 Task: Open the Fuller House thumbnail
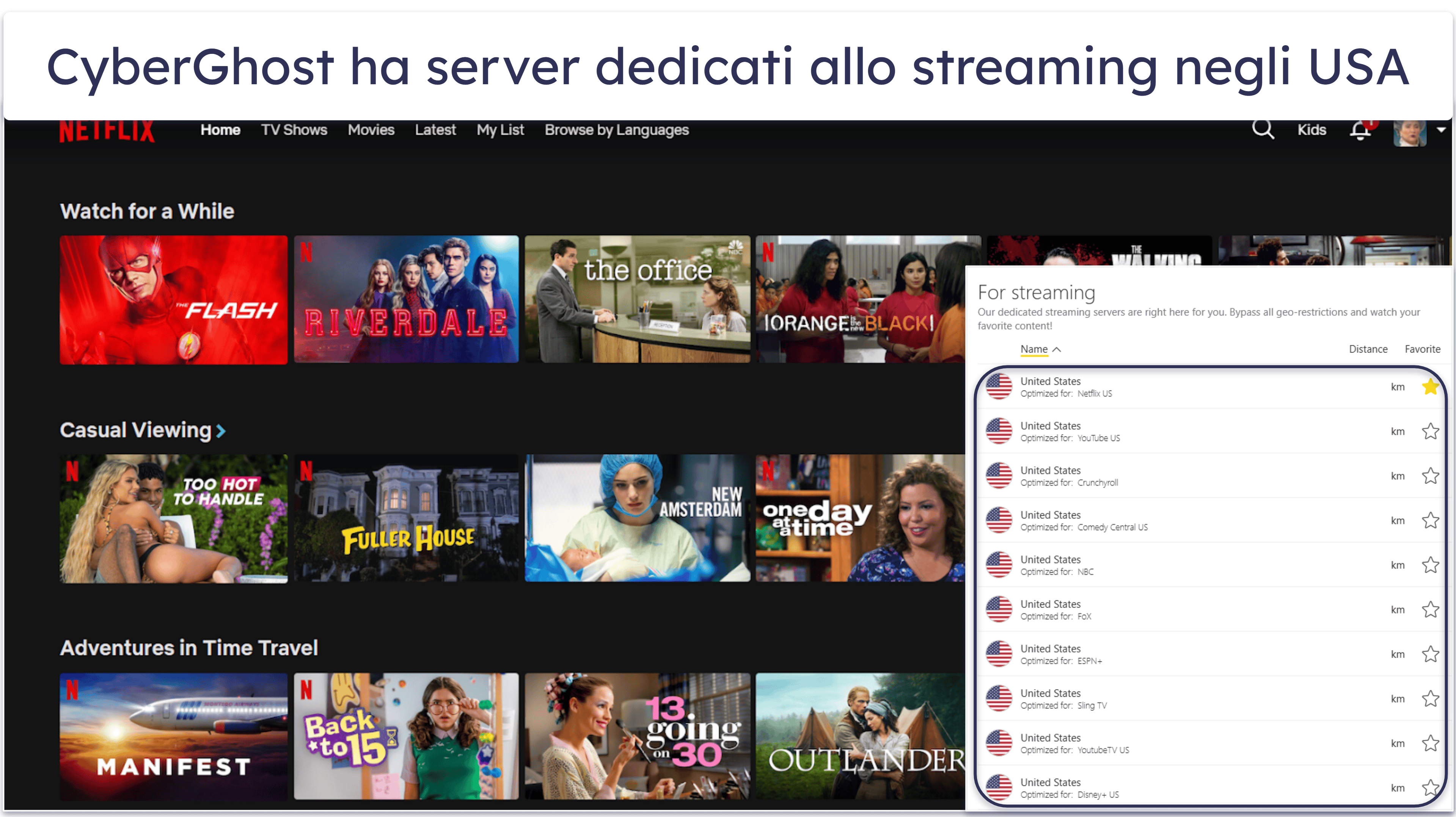click(x=406, y=518)
